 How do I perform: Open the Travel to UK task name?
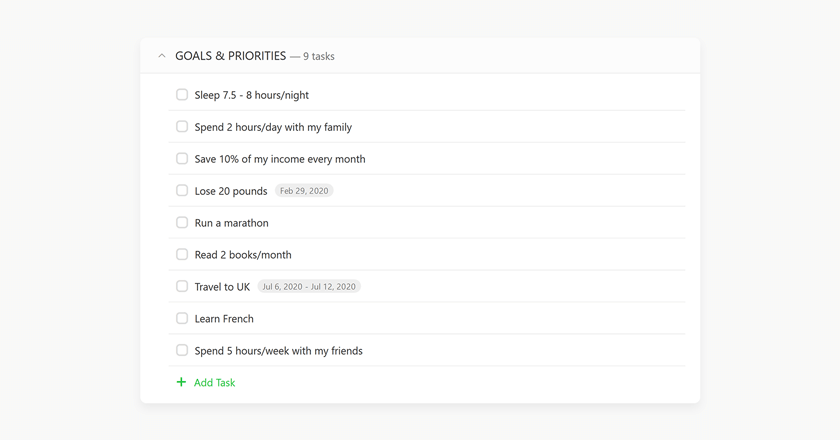[222, 287]
